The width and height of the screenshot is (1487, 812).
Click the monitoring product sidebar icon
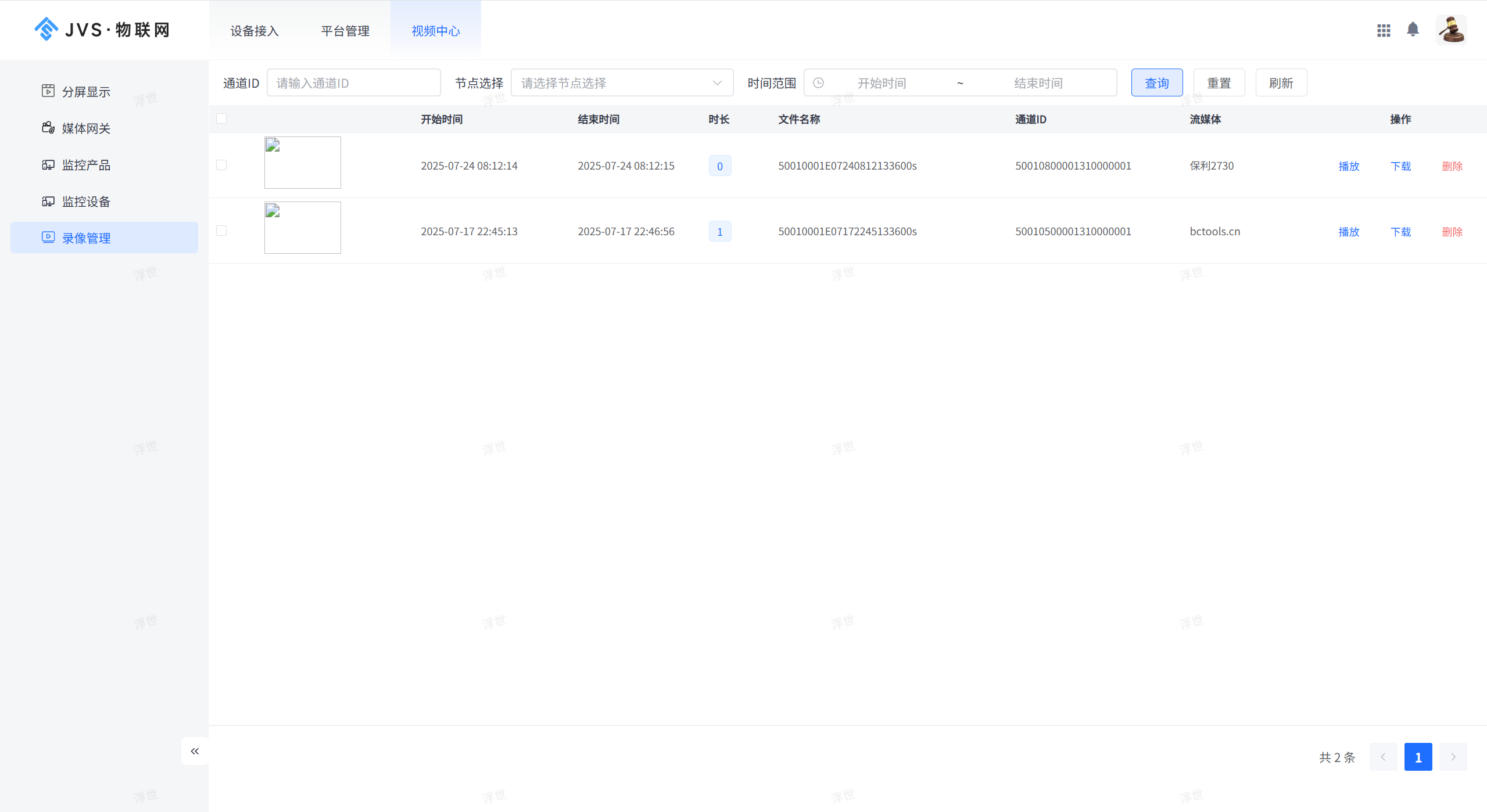click(x=48, y=164)
